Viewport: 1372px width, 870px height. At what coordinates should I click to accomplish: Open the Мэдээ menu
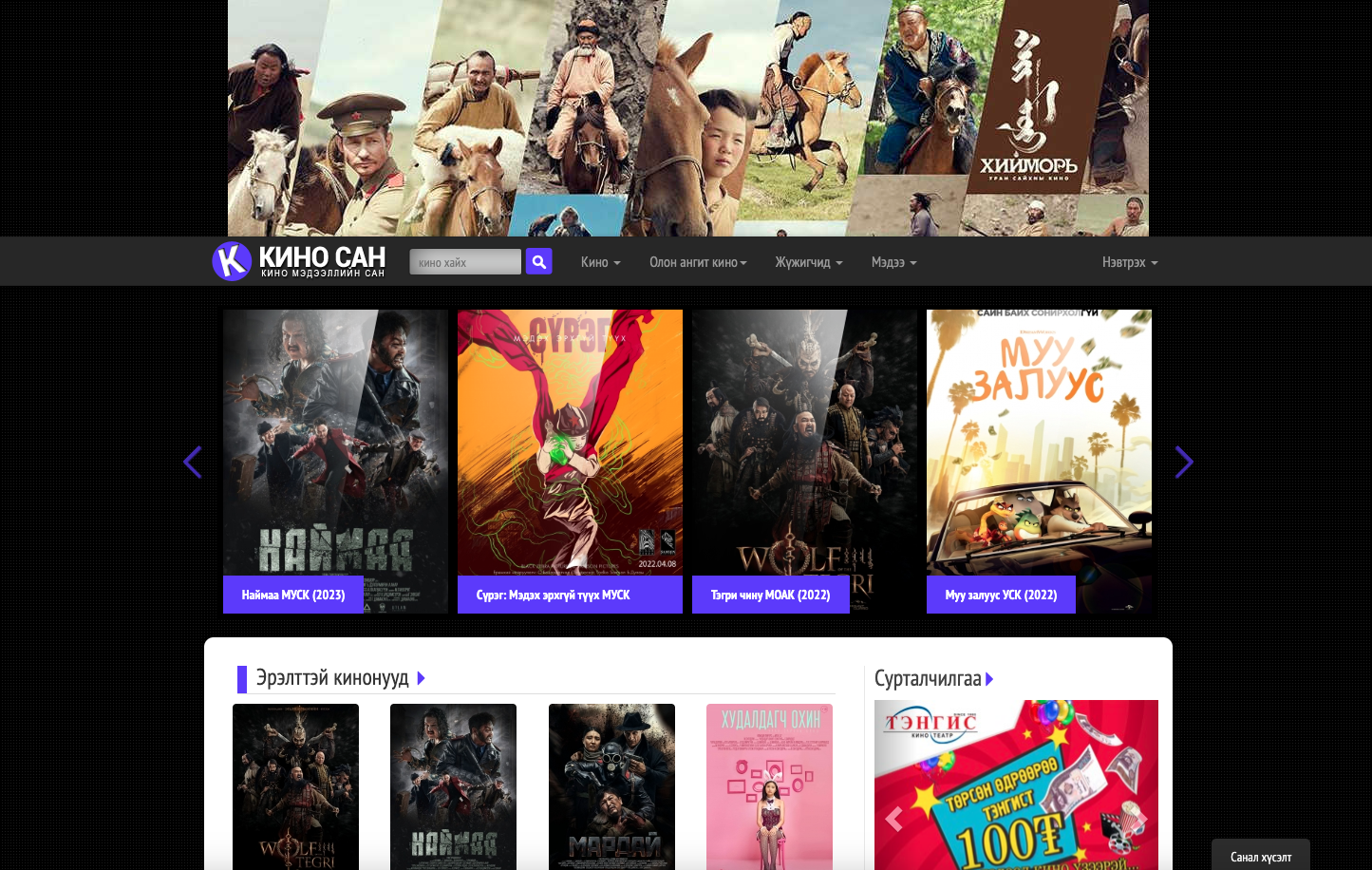[x=893, y=262]
